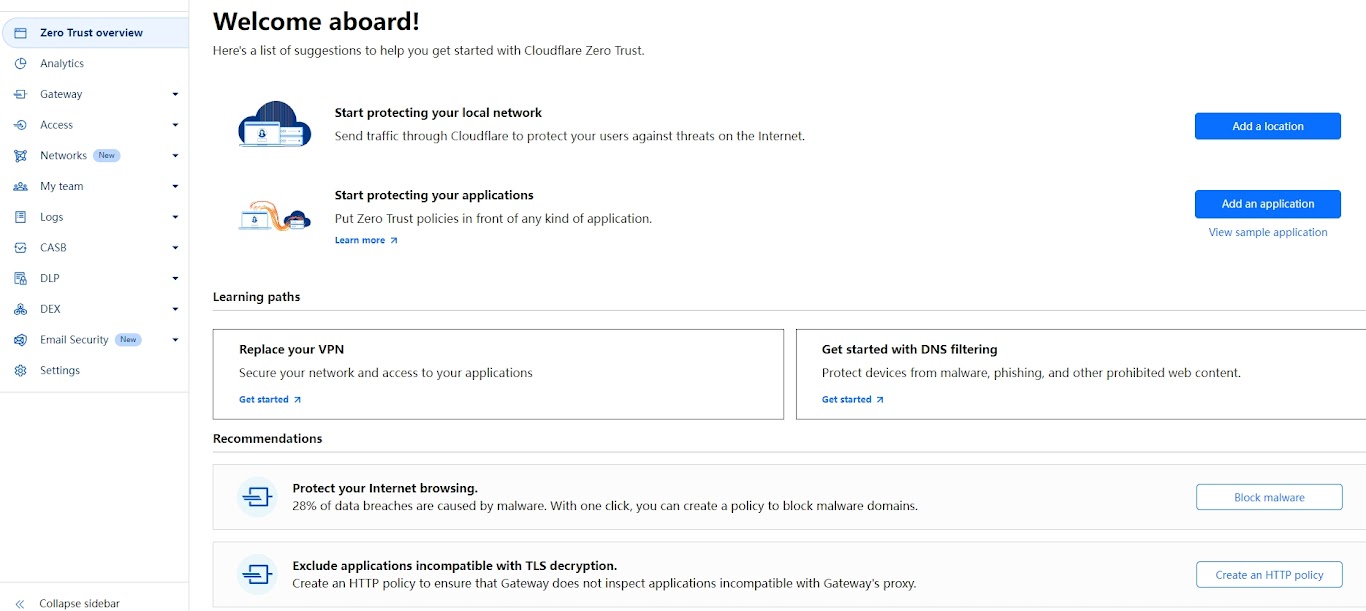Click the Learn more external-link arrow icon
The image size is (1366, 611).
pyautogui.click(x=394, y=241)
